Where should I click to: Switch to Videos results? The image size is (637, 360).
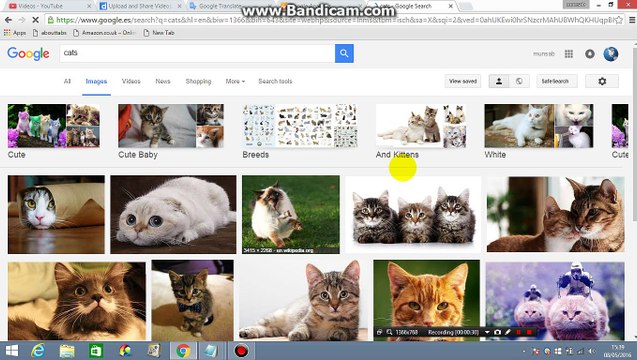[x=131, y=81]
